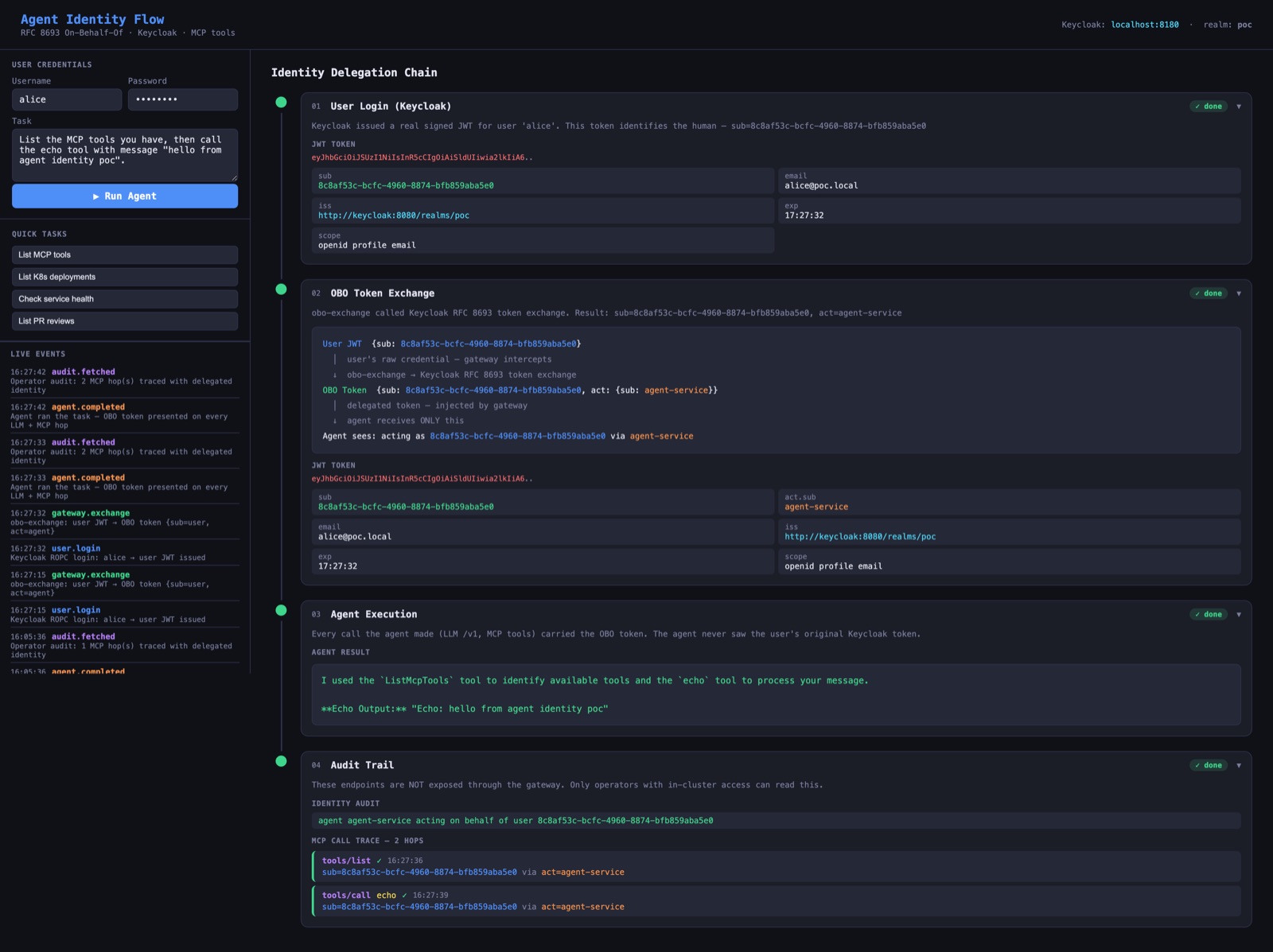Click the green timeline dot for Audit Trail
1273x952 pixels.
281,761
